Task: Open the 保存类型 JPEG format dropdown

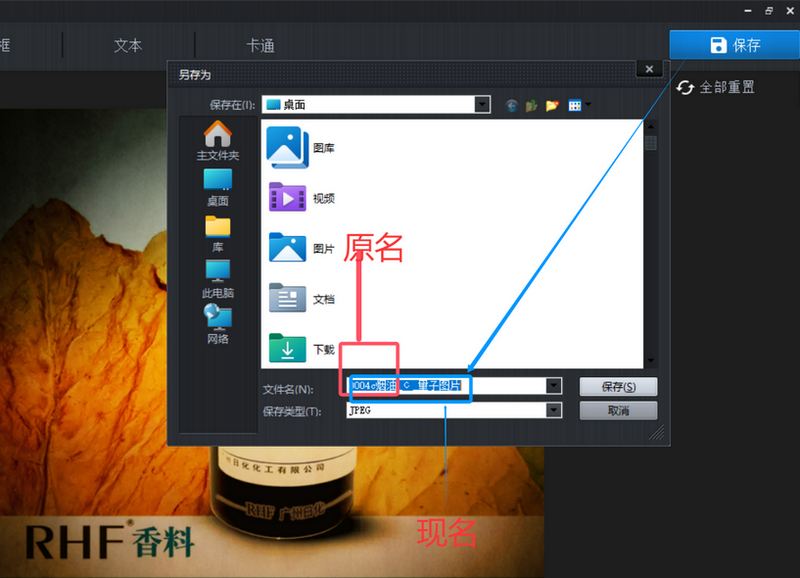Action: tap(553, 410)
